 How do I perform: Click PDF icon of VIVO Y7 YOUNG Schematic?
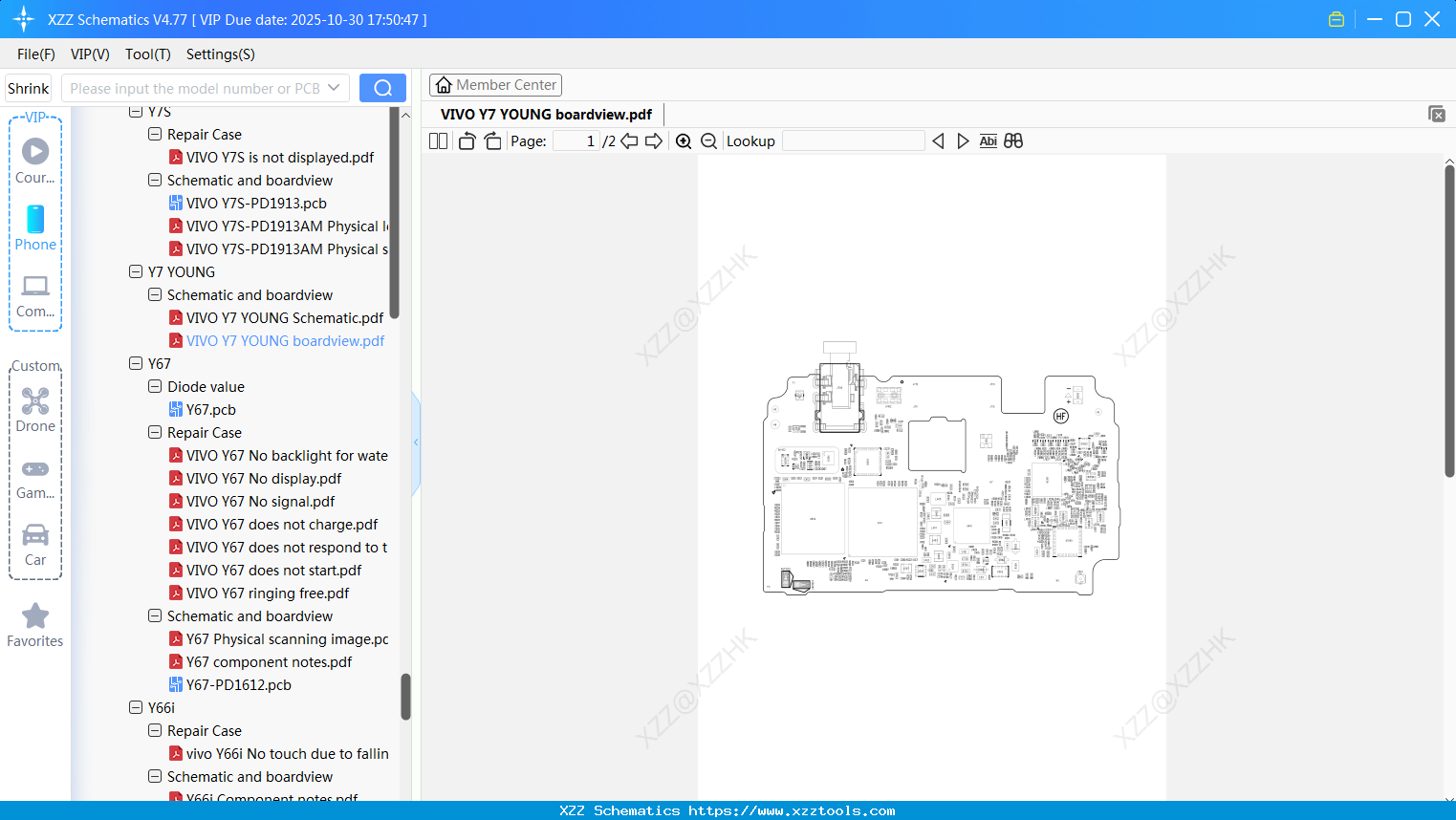tap(176, 318)
